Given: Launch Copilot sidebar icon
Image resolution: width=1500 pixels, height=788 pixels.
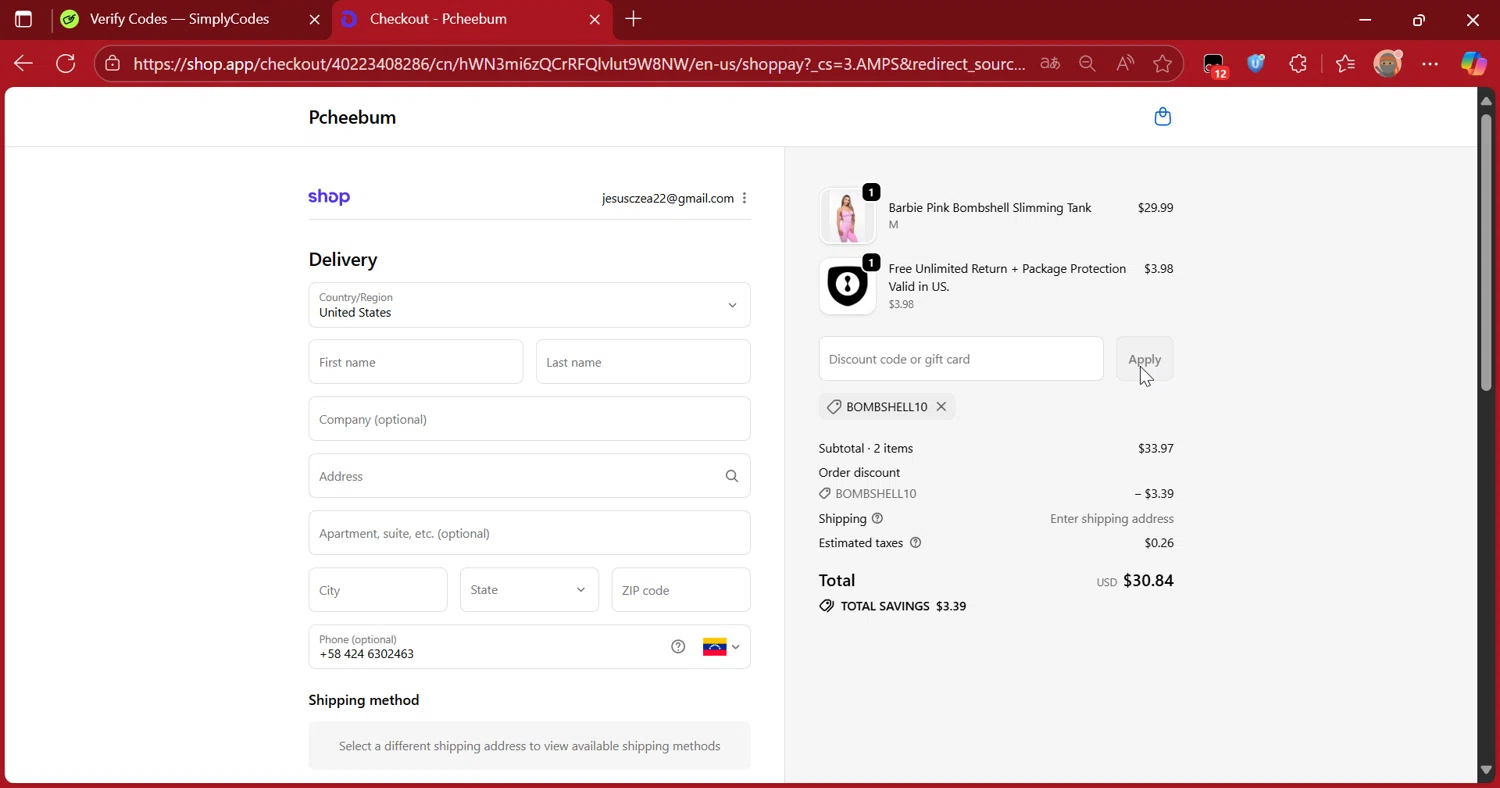Looking at the screenshot, I should 1473,64.
